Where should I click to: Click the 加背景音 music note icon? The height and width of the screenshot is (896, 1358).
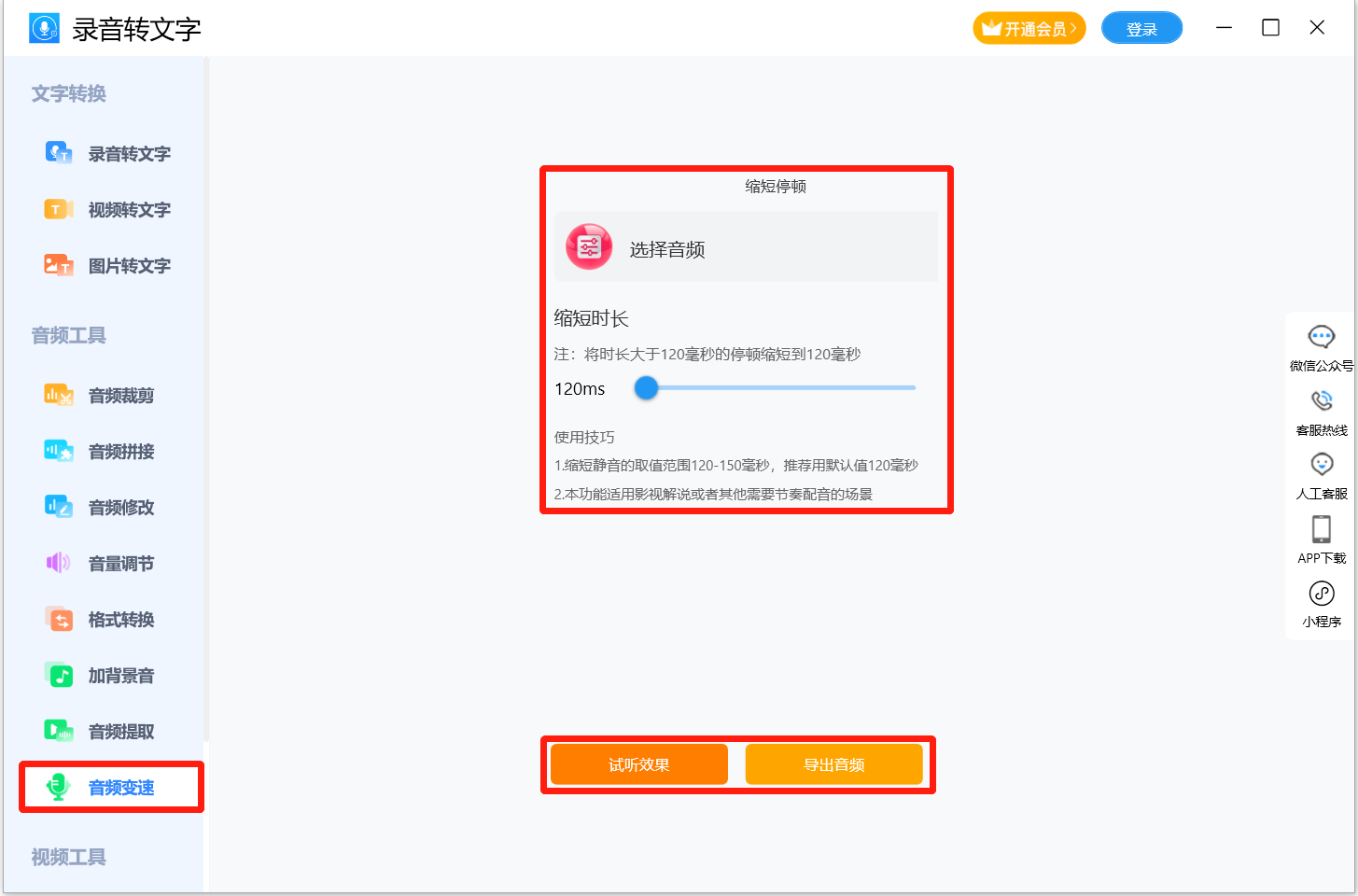click(x=59, y=675)
